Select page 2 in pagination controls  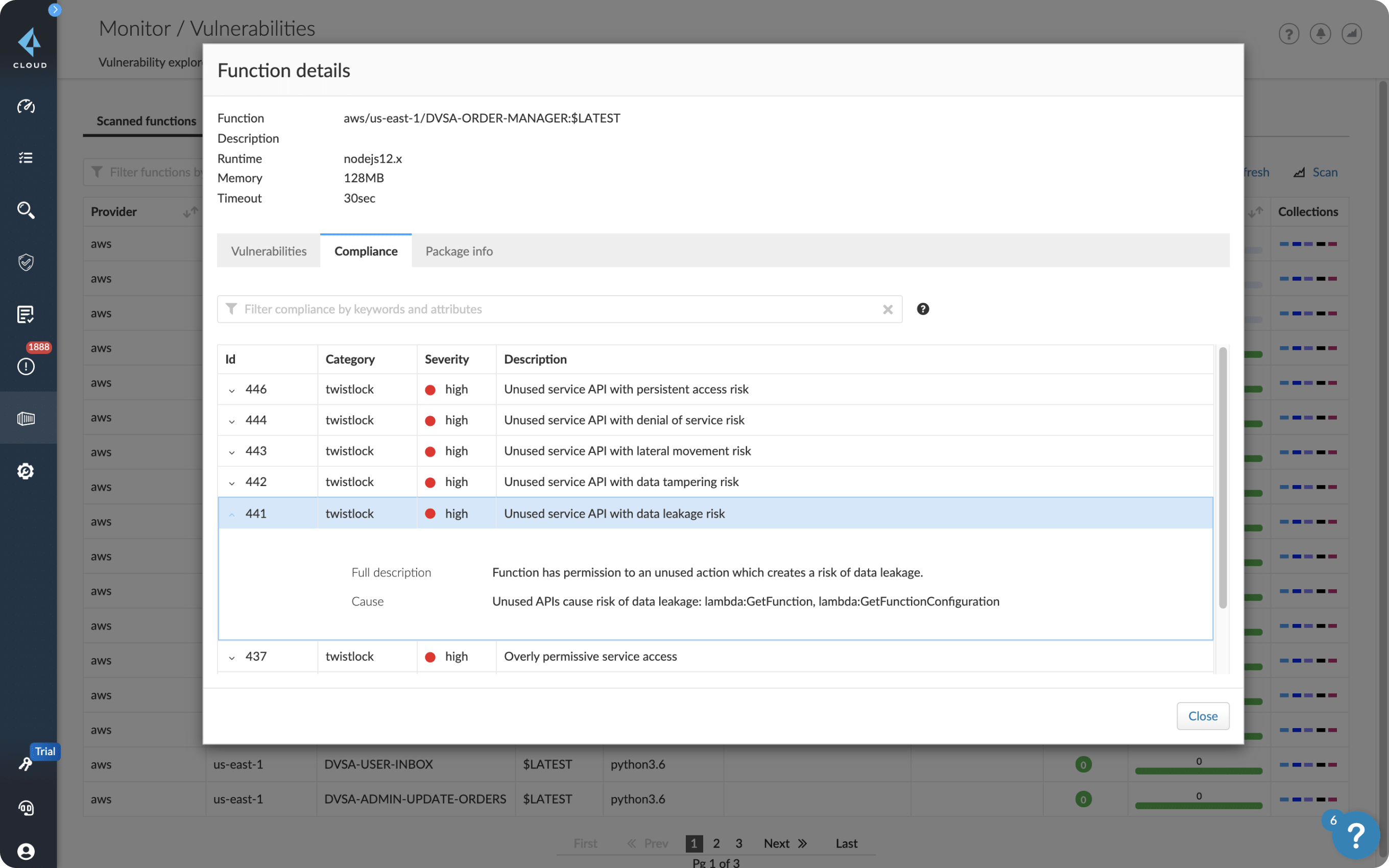[716, 843]
